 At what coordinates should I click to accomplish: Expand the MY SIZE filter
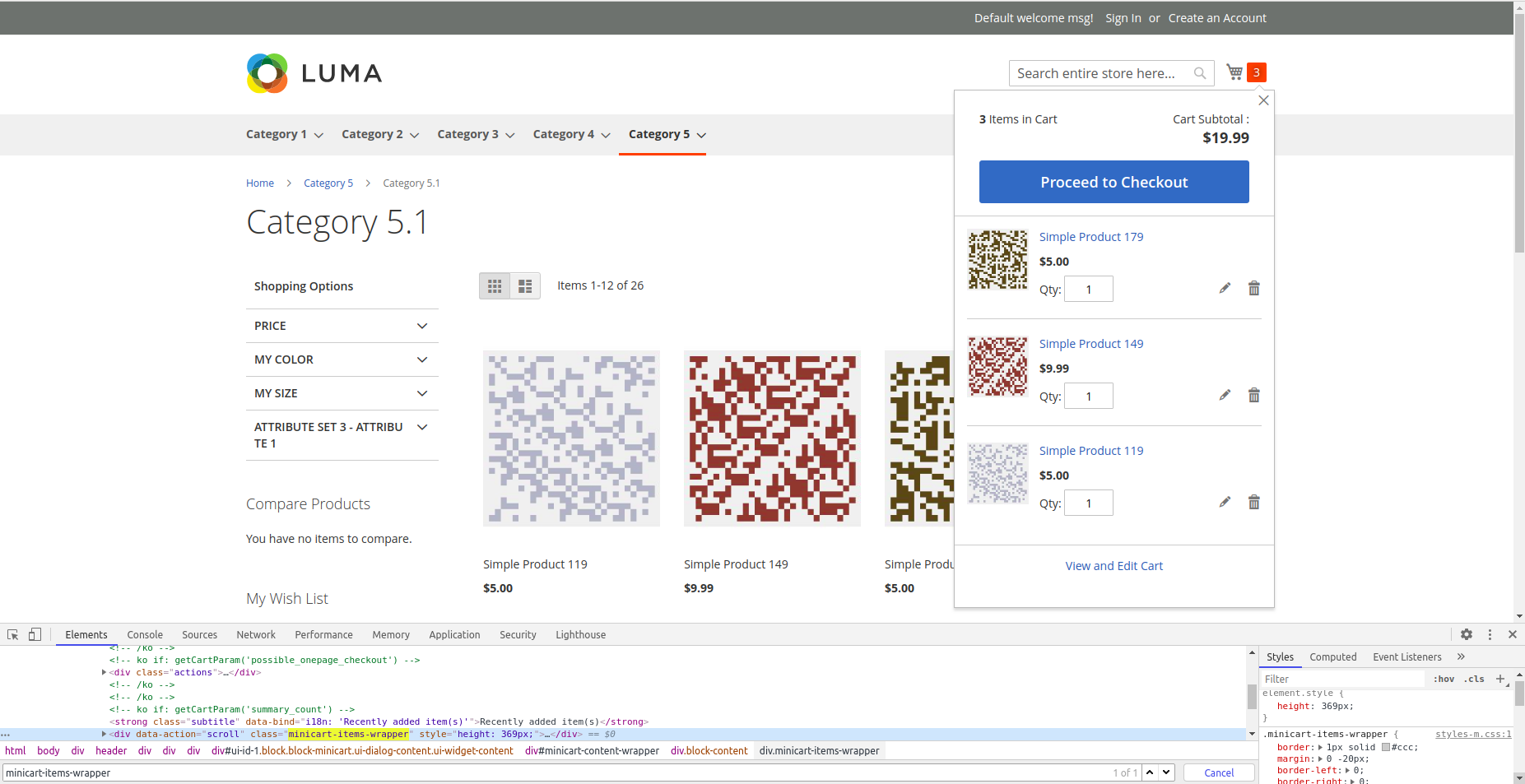[342, 393]
